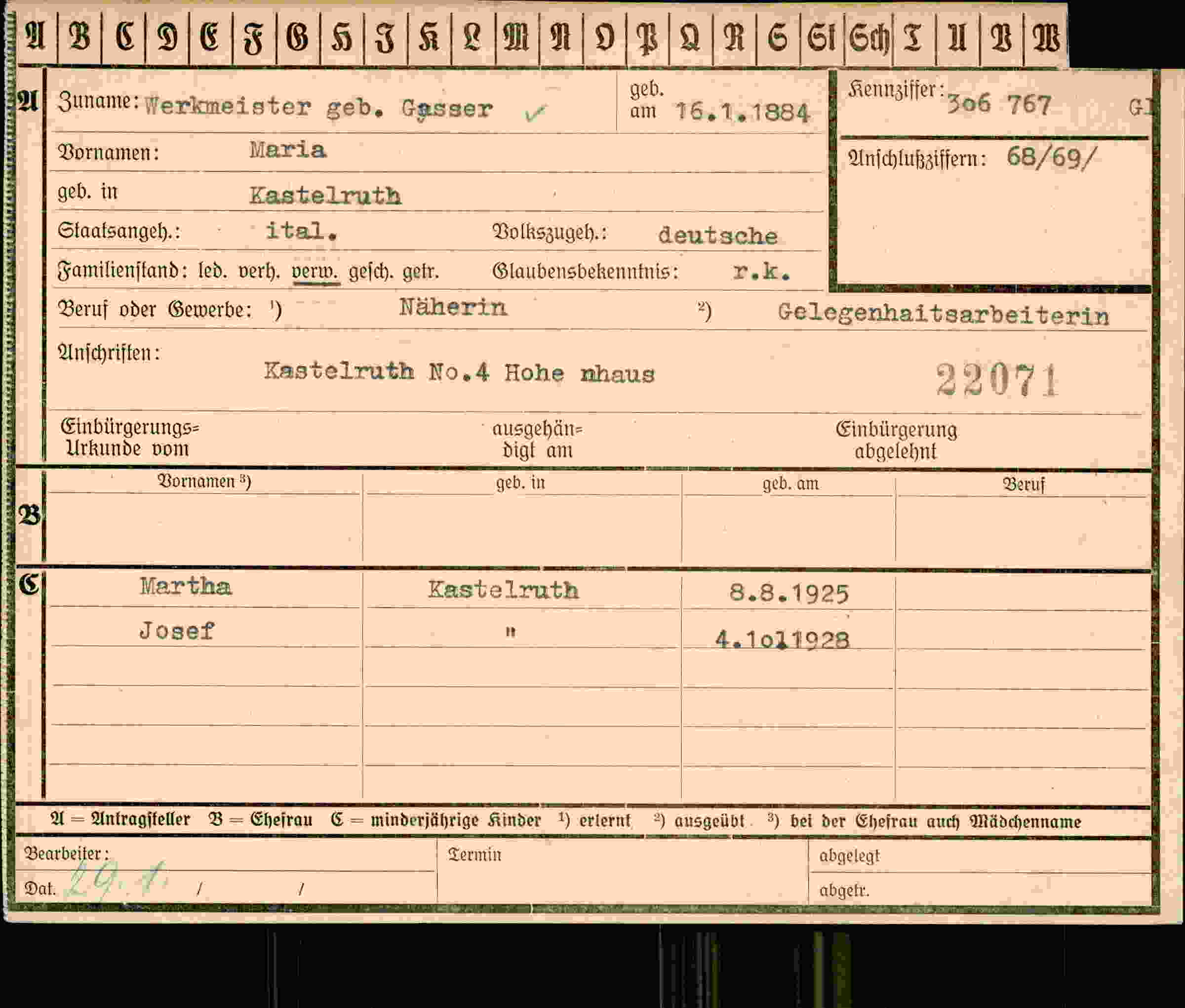Click the 'Beruf oder Gewerbe:' label
The image size is (1185, 1008).
click(x=155, y=310)
